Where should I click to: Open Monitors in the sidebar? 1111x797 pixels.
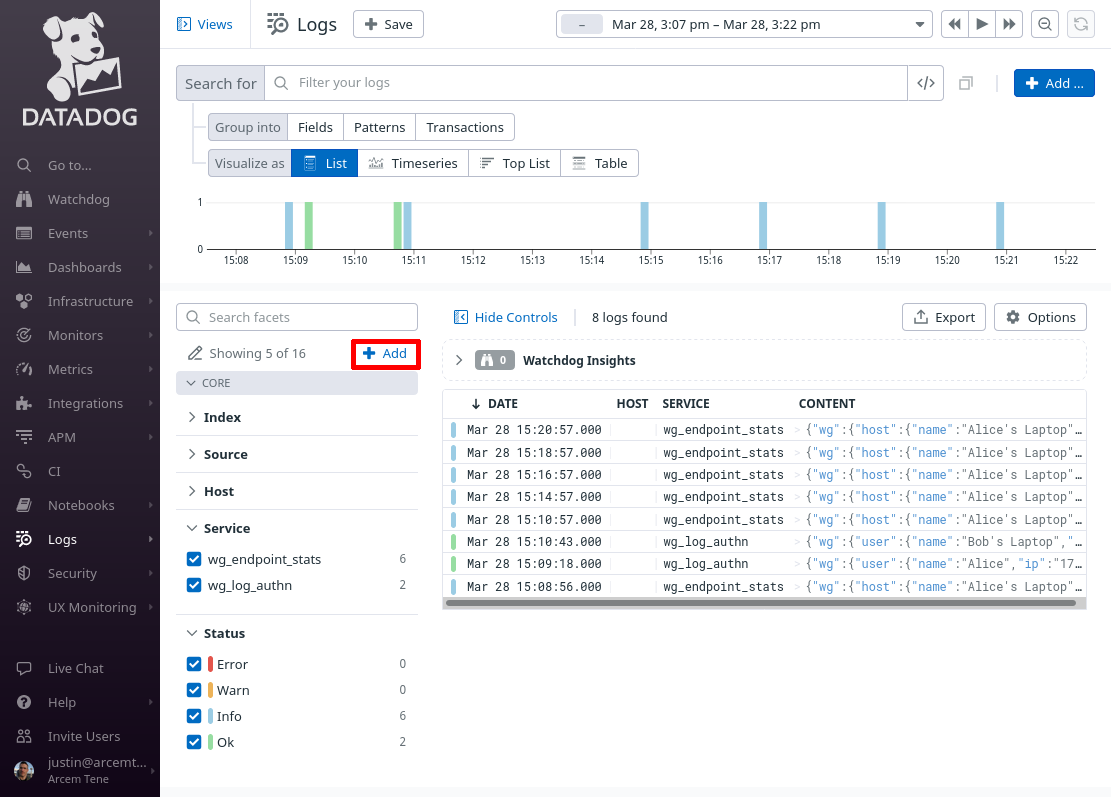[75, 335]
